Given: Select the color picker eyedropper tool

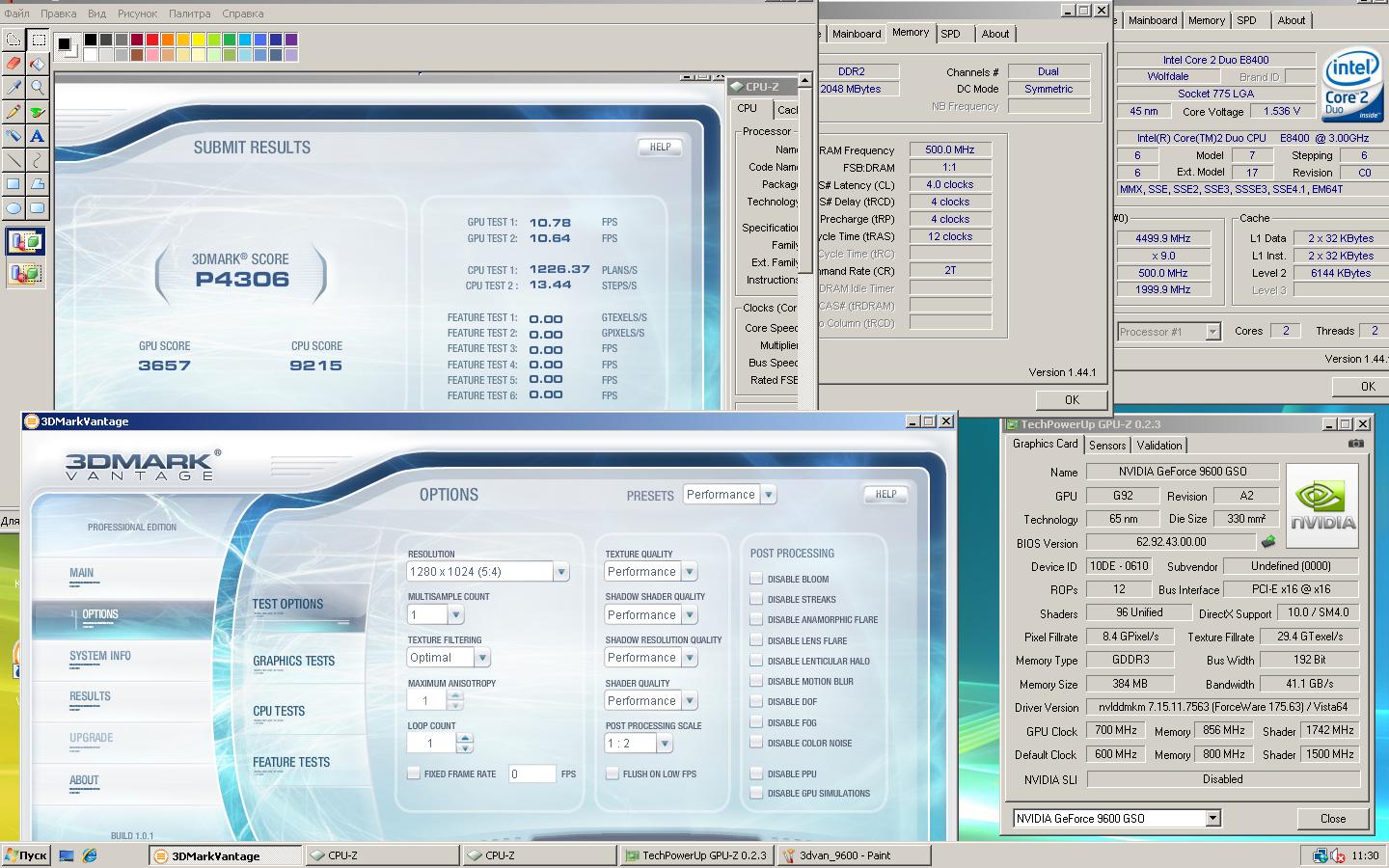Looking at the screenshot, I should 14,88.
